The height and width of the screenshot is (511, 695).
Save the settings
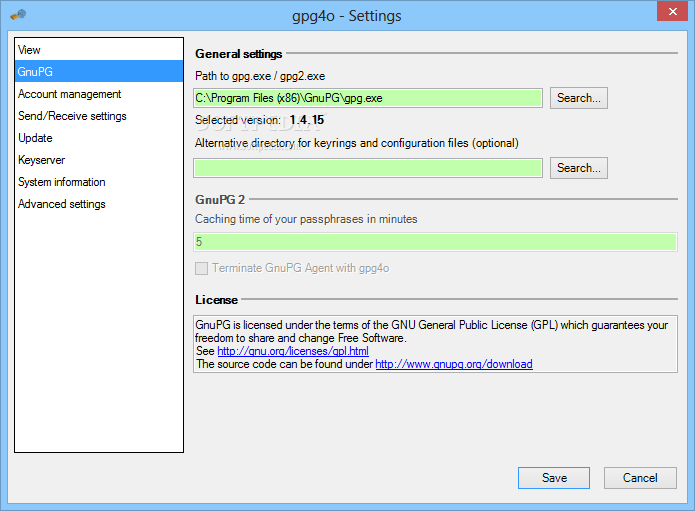(554, 478)
